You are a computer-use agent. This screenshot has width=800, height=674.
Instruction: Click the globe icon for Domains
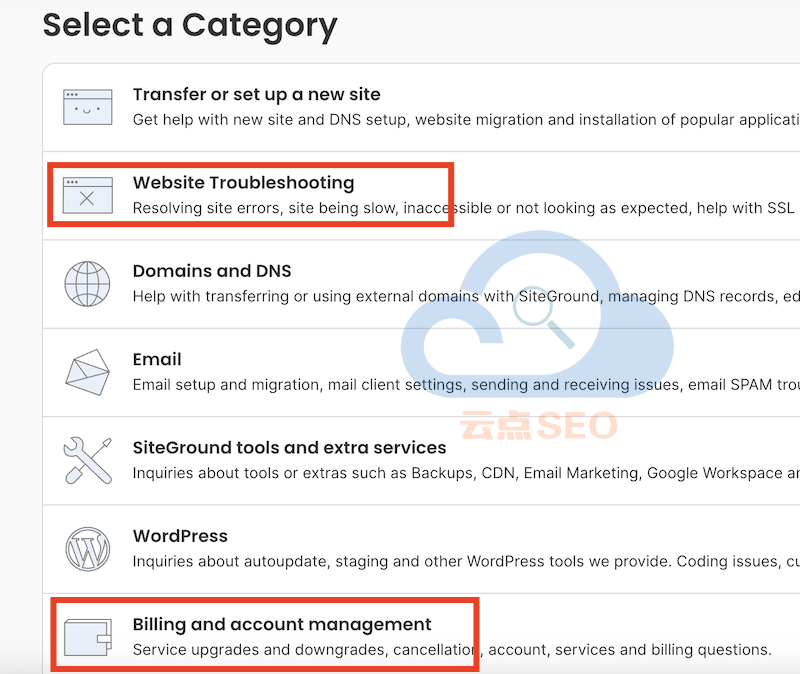[87, 284]
